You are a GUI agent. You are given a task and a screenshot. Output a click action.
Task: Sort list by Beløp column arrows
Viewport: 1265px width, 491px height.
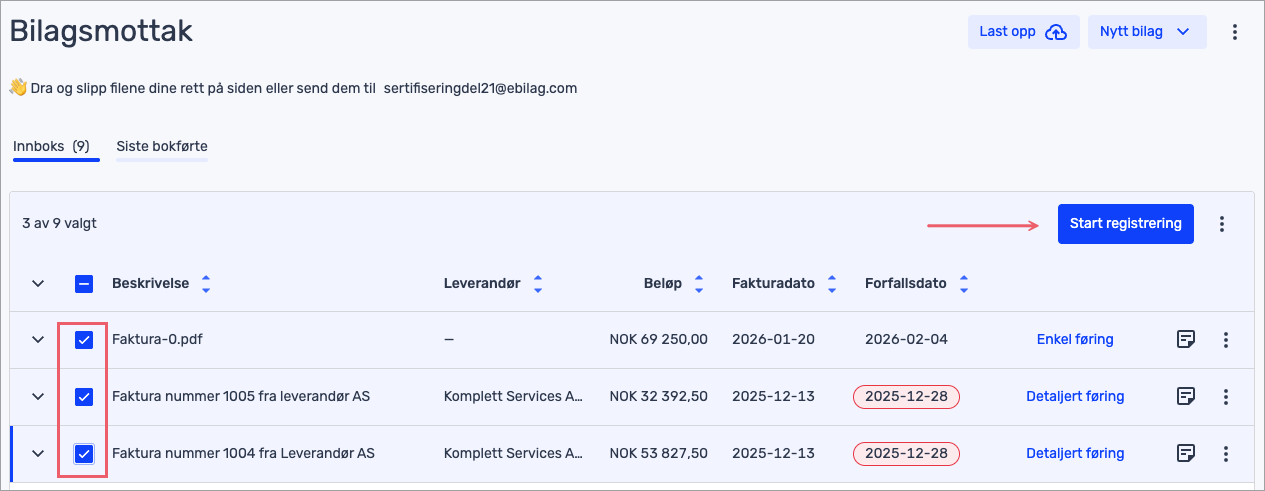(x=699, y=284)
